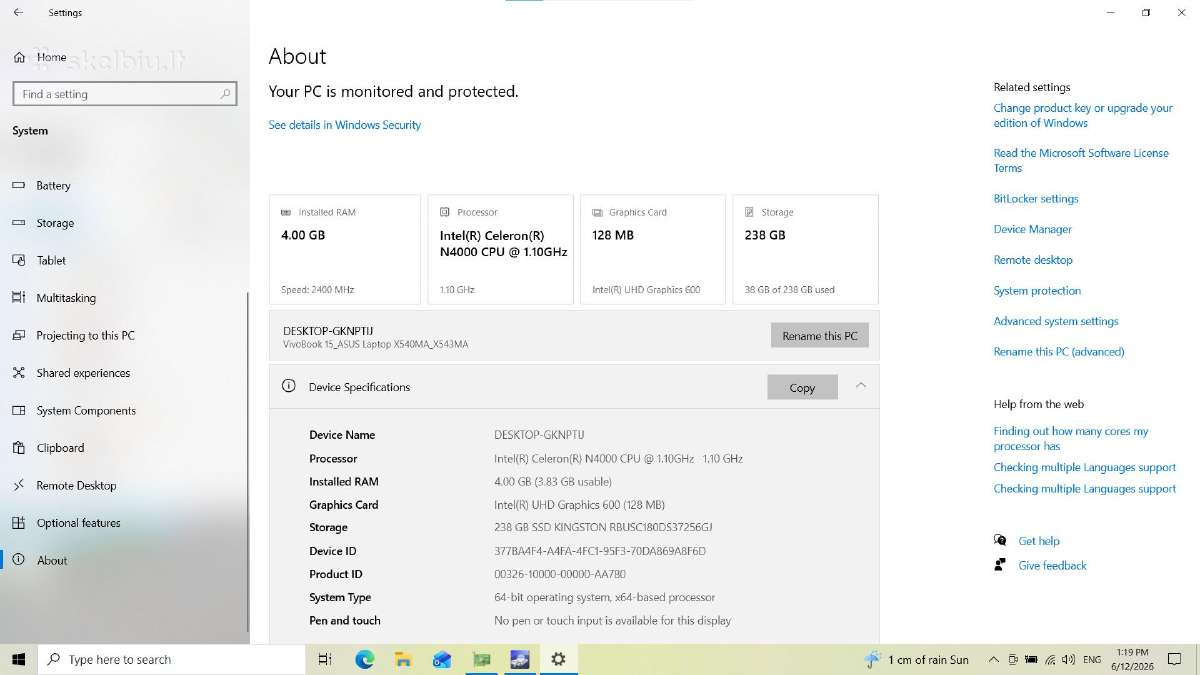Select the About page in sidebar
The height and width of the screenshot is (675, 1200).
52,560
